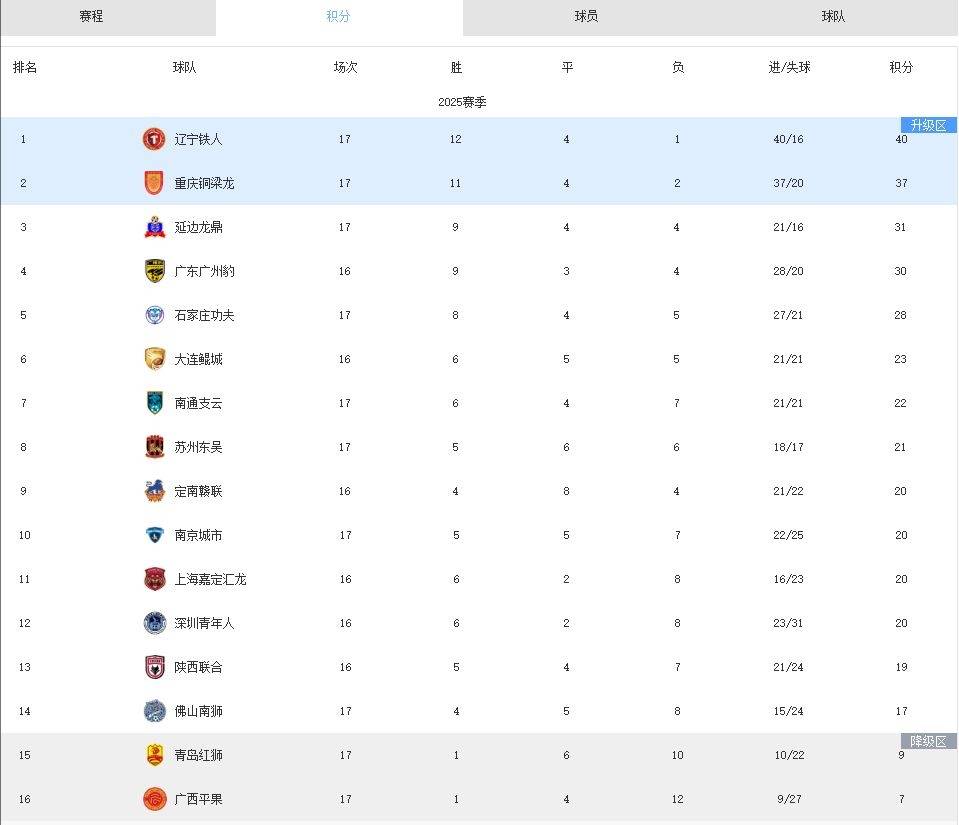
Task: Click the 上海嘉定汇龙 team name
Action: pyautogui.click(x=210, y=579)
